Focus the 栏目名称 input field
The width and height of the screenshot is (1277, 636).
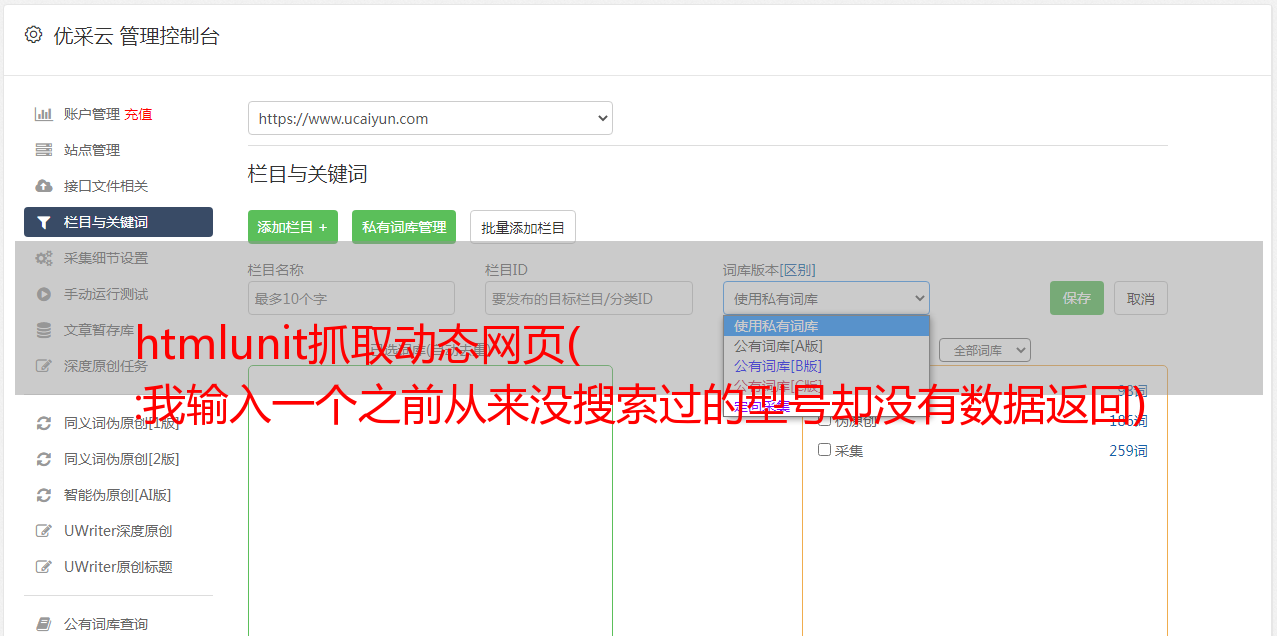(x=351, y=298)
